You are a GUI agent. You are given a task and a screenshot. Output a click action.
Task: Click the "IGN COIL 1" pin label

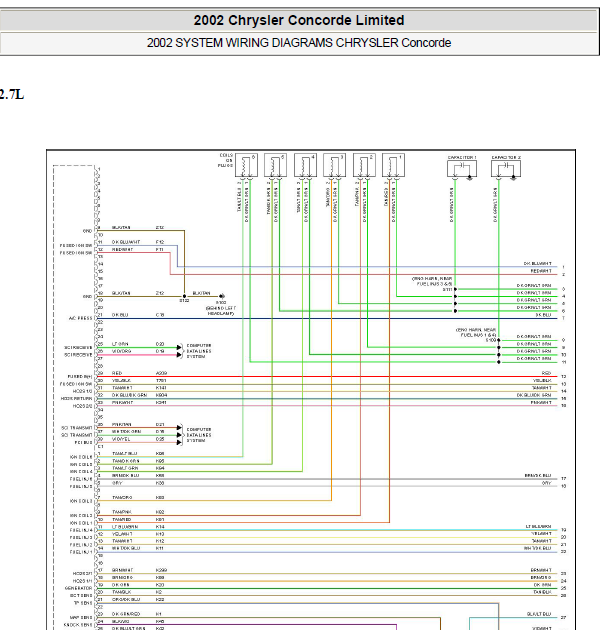click(x=81, y=523)
